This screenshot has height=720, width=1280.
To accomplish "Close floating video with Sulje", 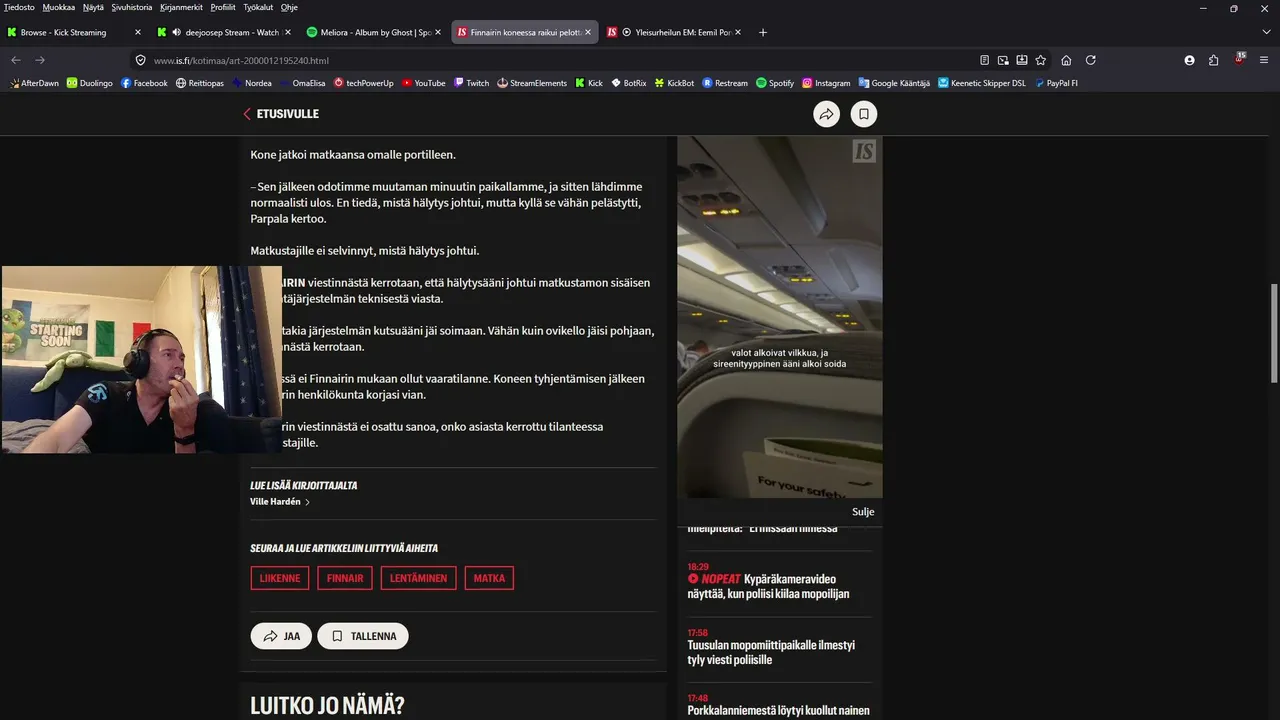I will (x=863, y=512).
